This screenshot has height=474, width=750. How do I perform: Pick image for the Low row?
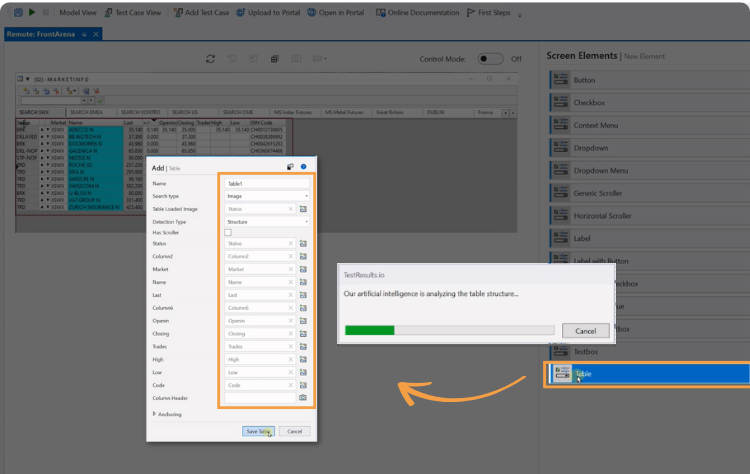[303, 372]
